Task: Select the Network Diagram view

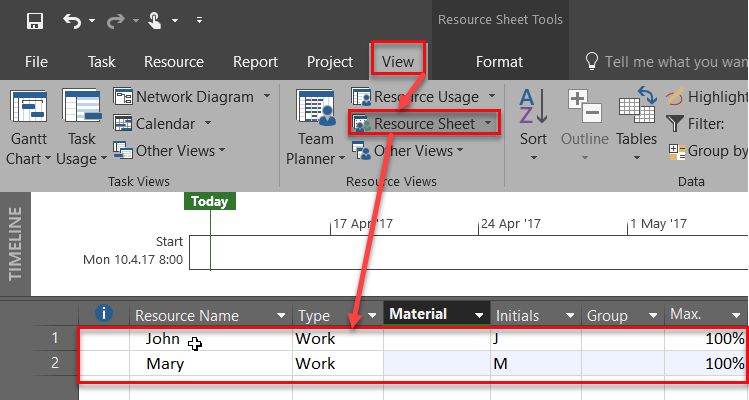Action: click(193, 97)
